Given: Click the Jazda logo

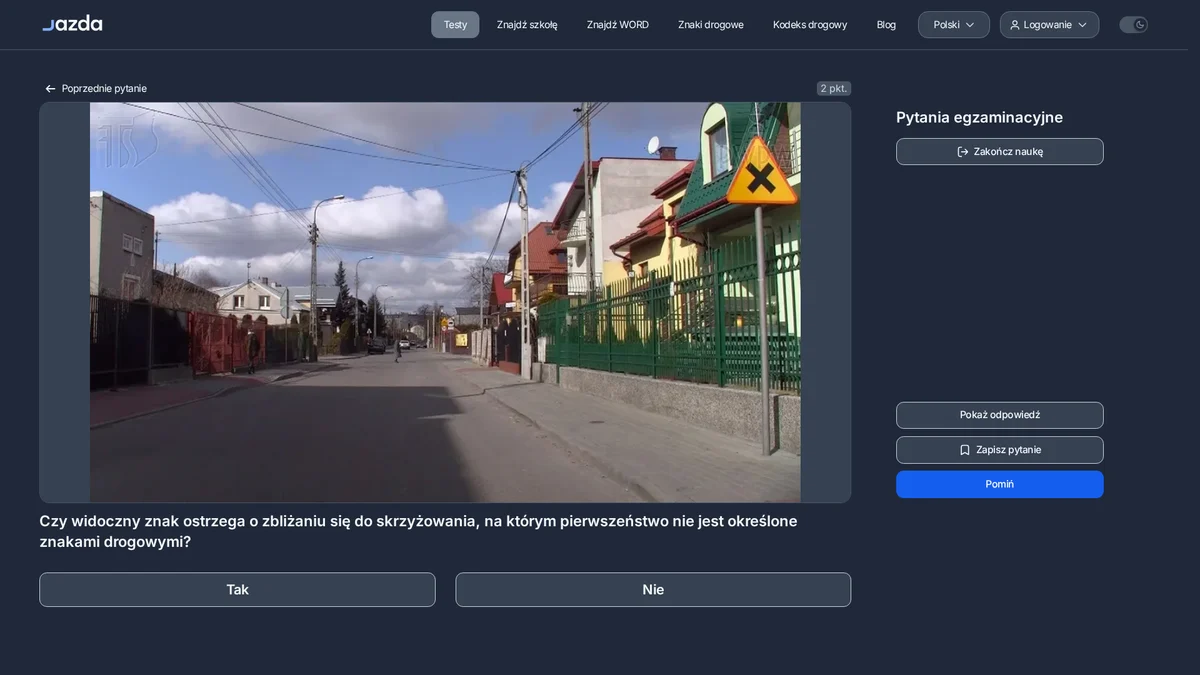Looking at the screenshot, I should (72, 24).
